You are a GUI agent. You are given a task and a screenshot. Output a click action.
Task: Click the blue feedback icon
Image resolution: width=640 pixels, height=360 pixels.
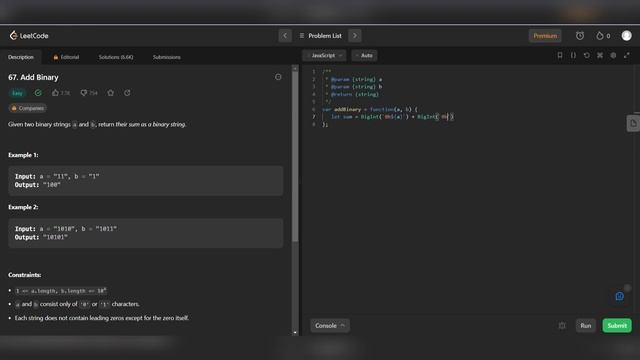(x=620, y=296)
